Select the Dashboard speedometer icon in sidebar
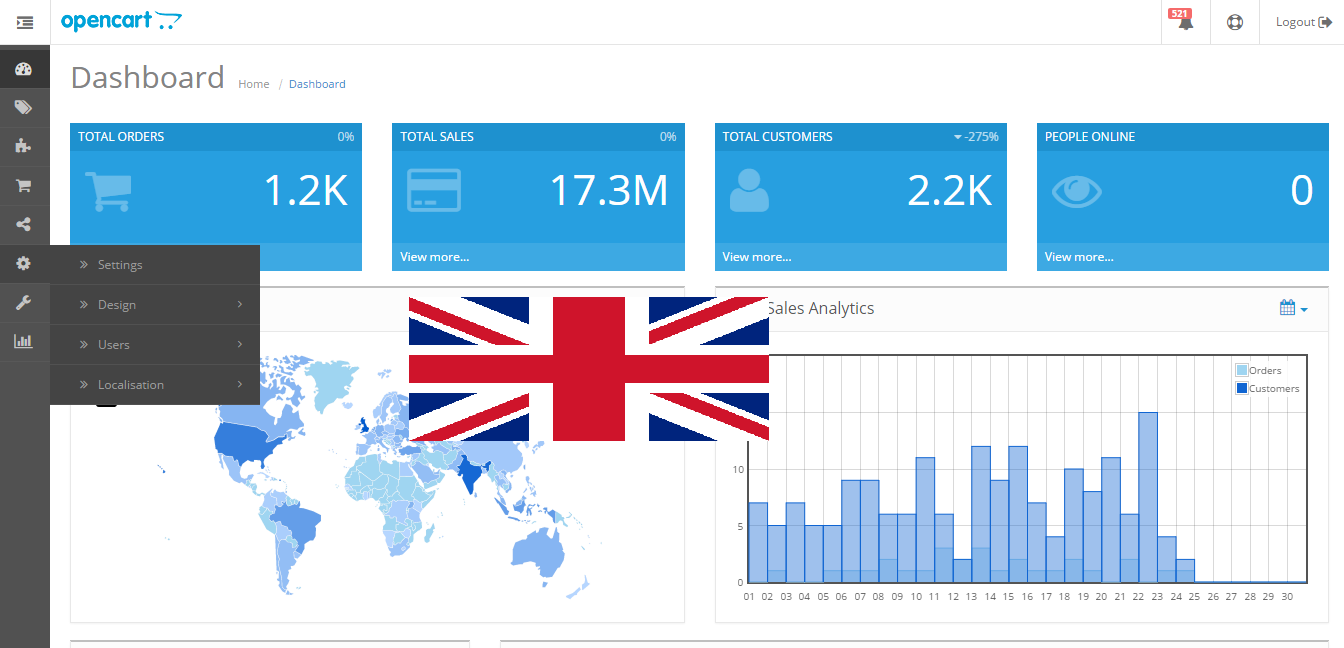The image size is (1344, 648). pyautogui.click(x=25, y=68)
